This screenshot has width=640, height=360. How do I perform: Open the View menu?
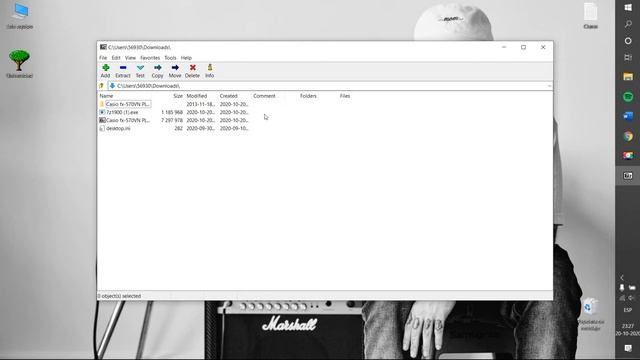point(130,58)
